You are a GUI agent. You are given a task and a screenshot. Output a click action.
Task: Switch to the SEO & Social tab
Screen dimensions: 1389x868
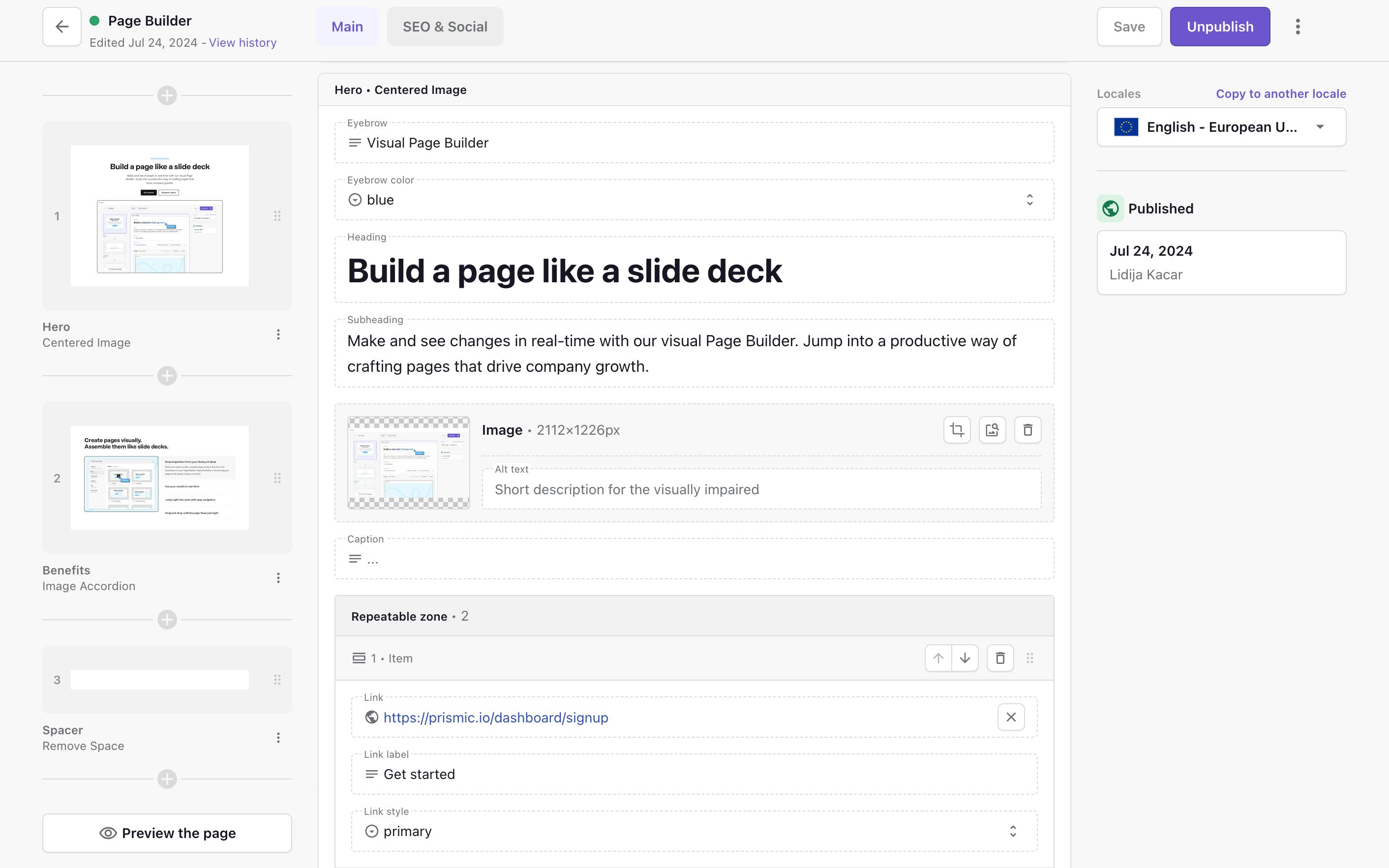[445, 27]
